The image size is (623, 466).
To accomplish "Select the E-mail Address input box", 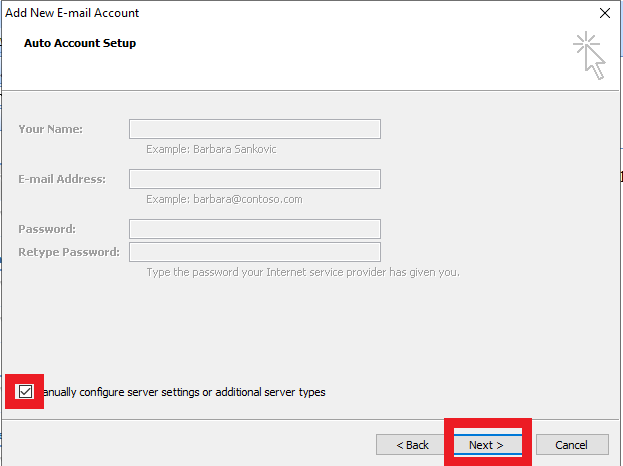I will (254, 179).
